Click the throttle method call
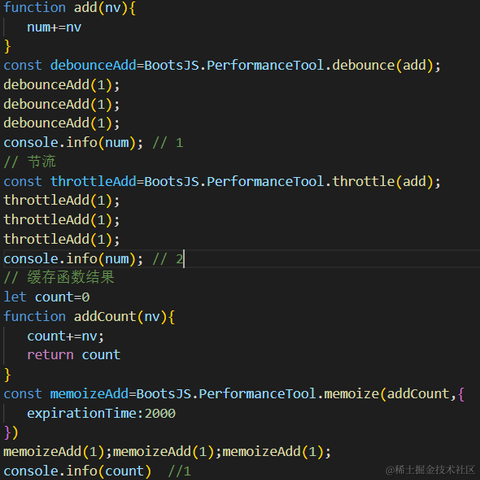 point(363,182)
